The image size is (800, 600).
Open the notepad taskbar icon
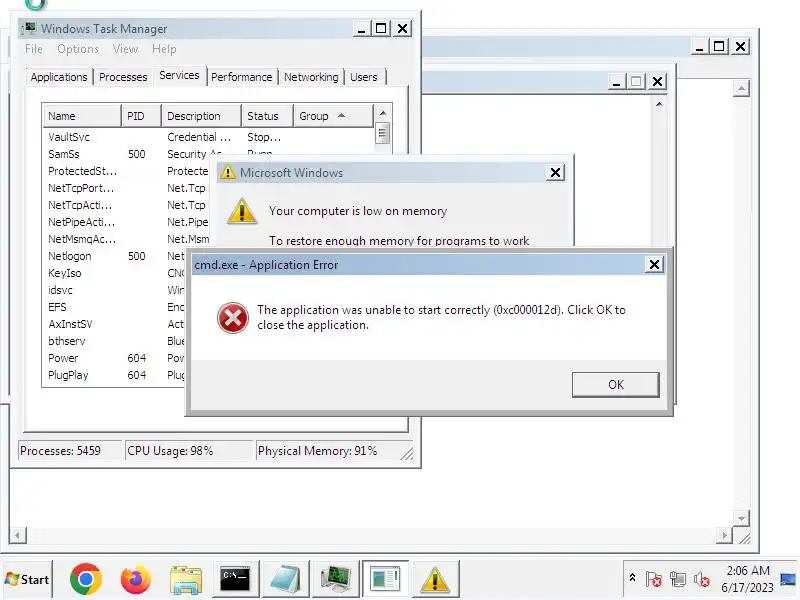click(285, 579)
